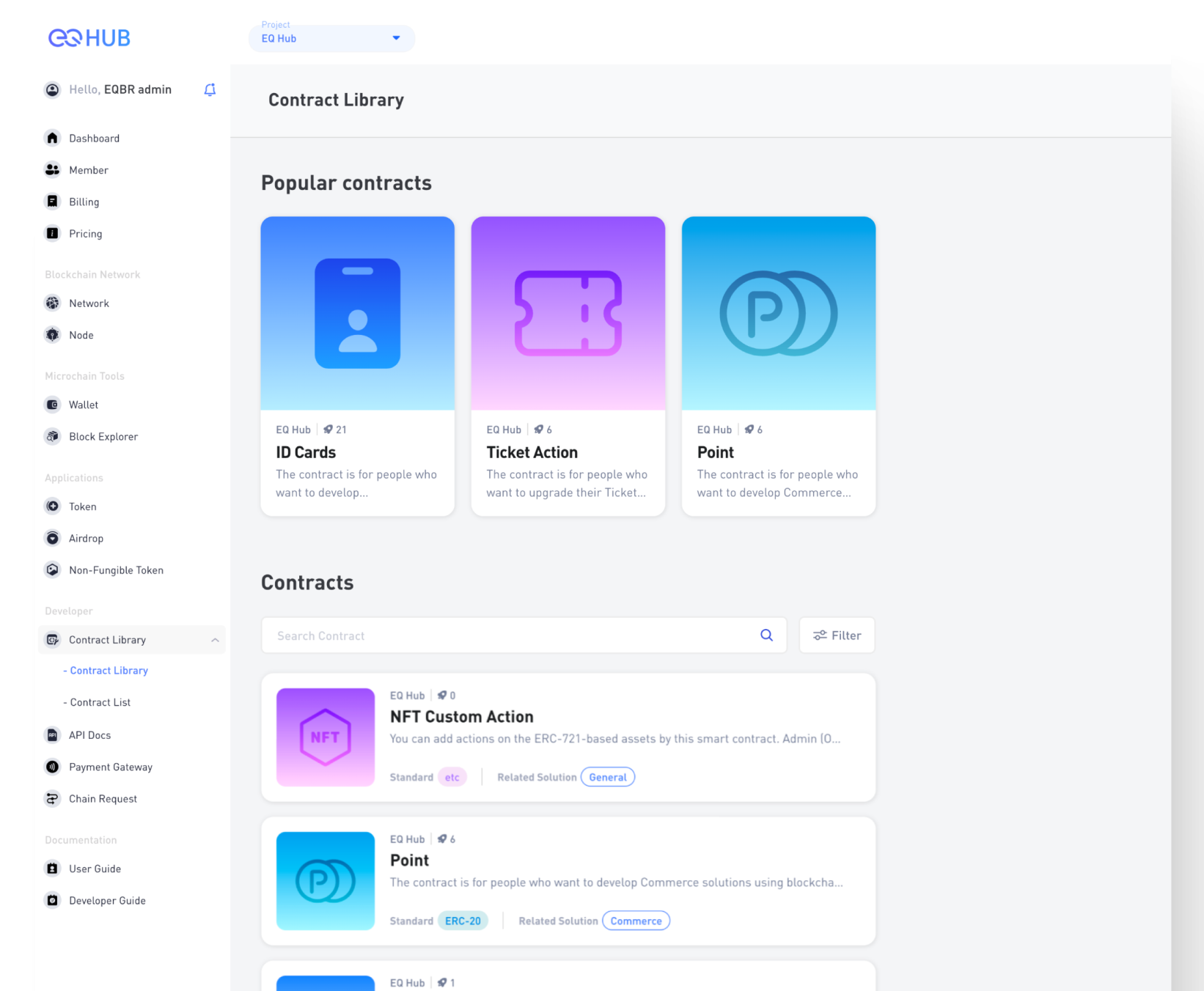Open the Point title in contracts list

tap(410, 861)
